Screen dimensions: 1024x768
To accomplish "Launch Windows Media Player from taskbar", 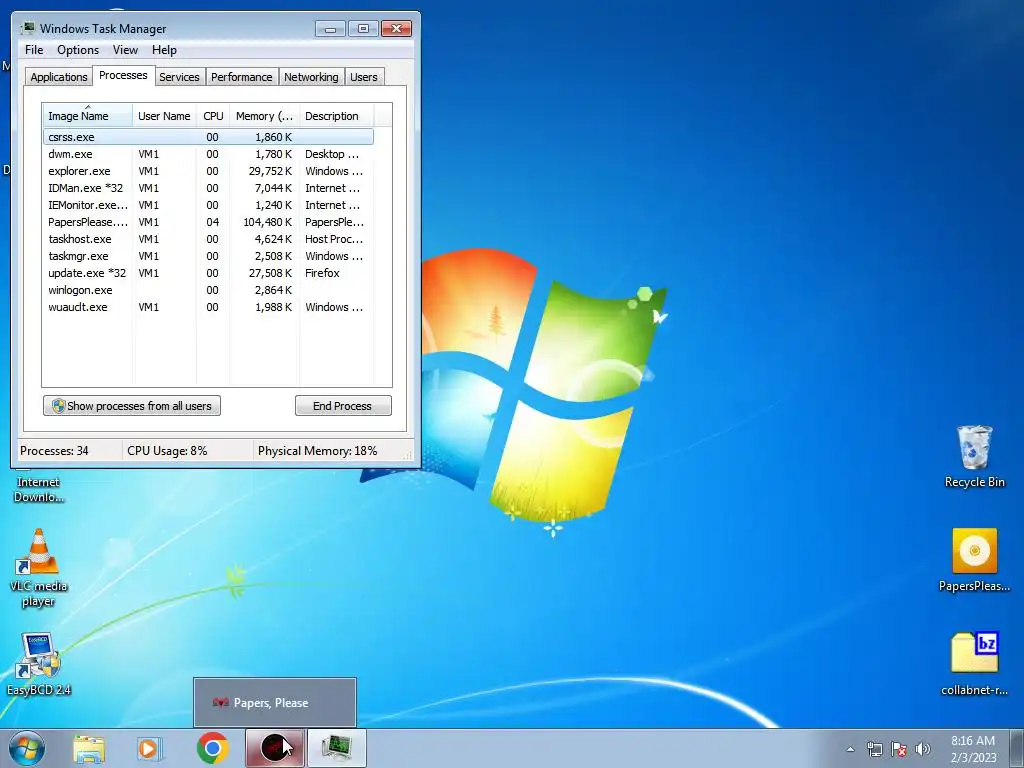I will pos(148,749).
